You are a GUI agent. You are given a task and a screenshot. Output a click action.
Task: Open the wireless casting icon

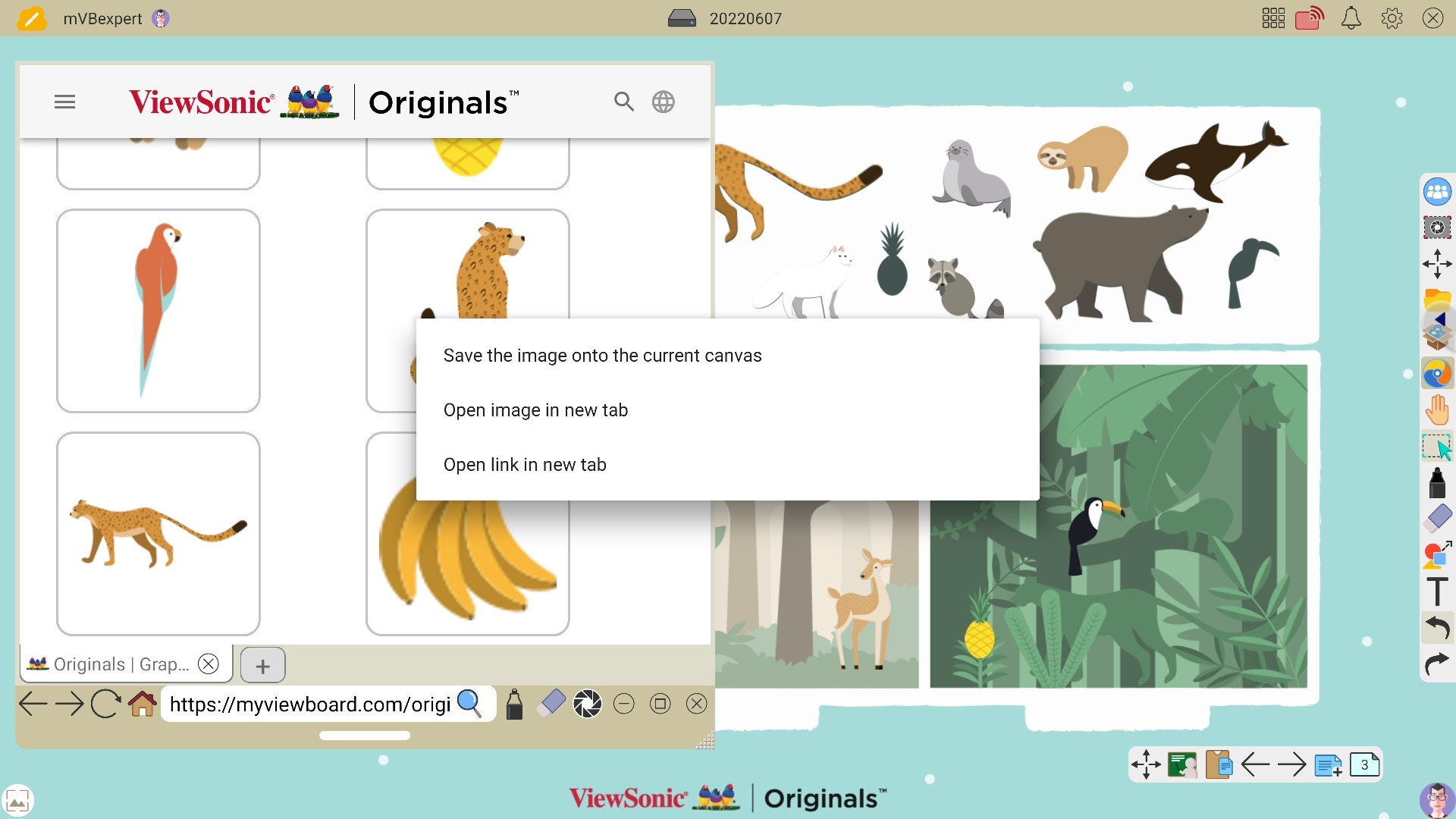tap(1310, 18)
